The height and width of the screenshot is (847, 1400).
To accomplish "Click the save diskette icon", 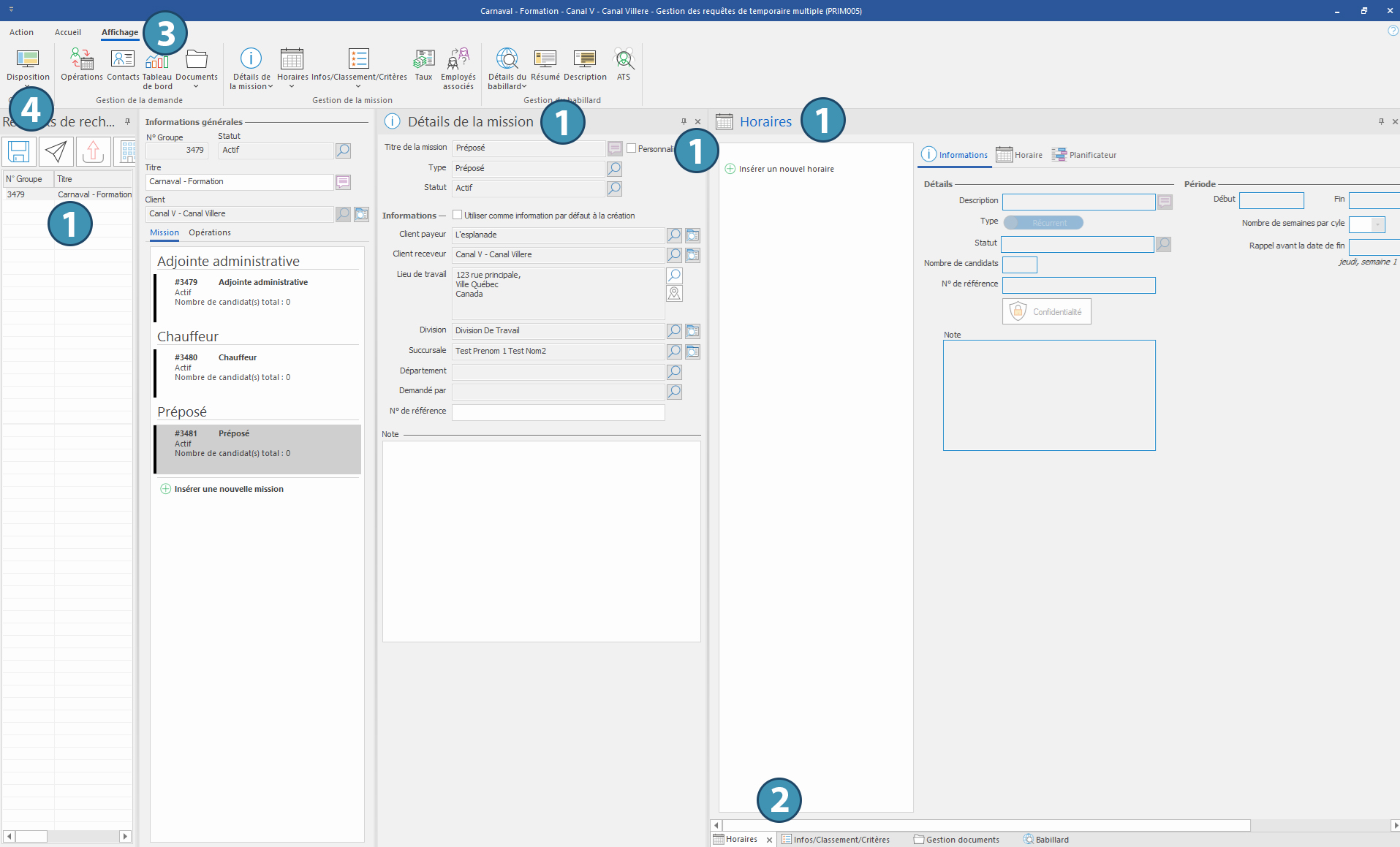I will [x=19, y=151].
